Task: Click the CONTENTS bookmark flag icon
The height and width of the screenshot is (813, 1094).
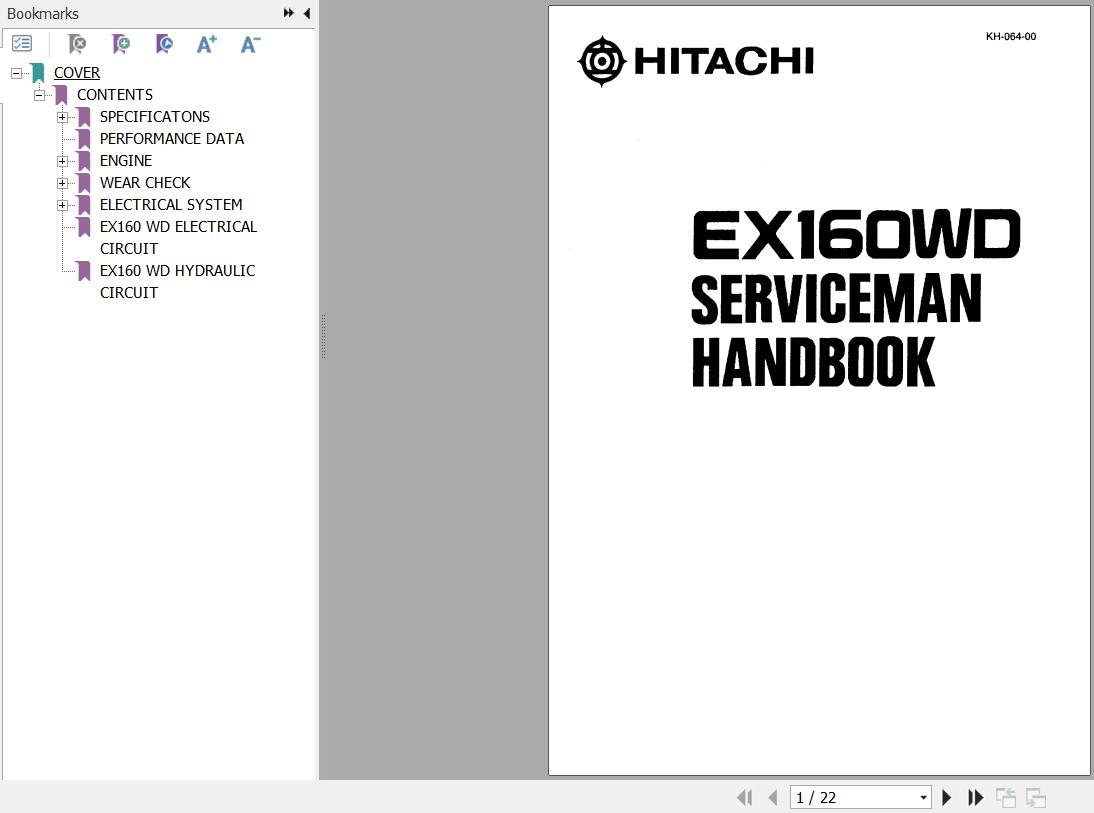Action: point(61,95)
